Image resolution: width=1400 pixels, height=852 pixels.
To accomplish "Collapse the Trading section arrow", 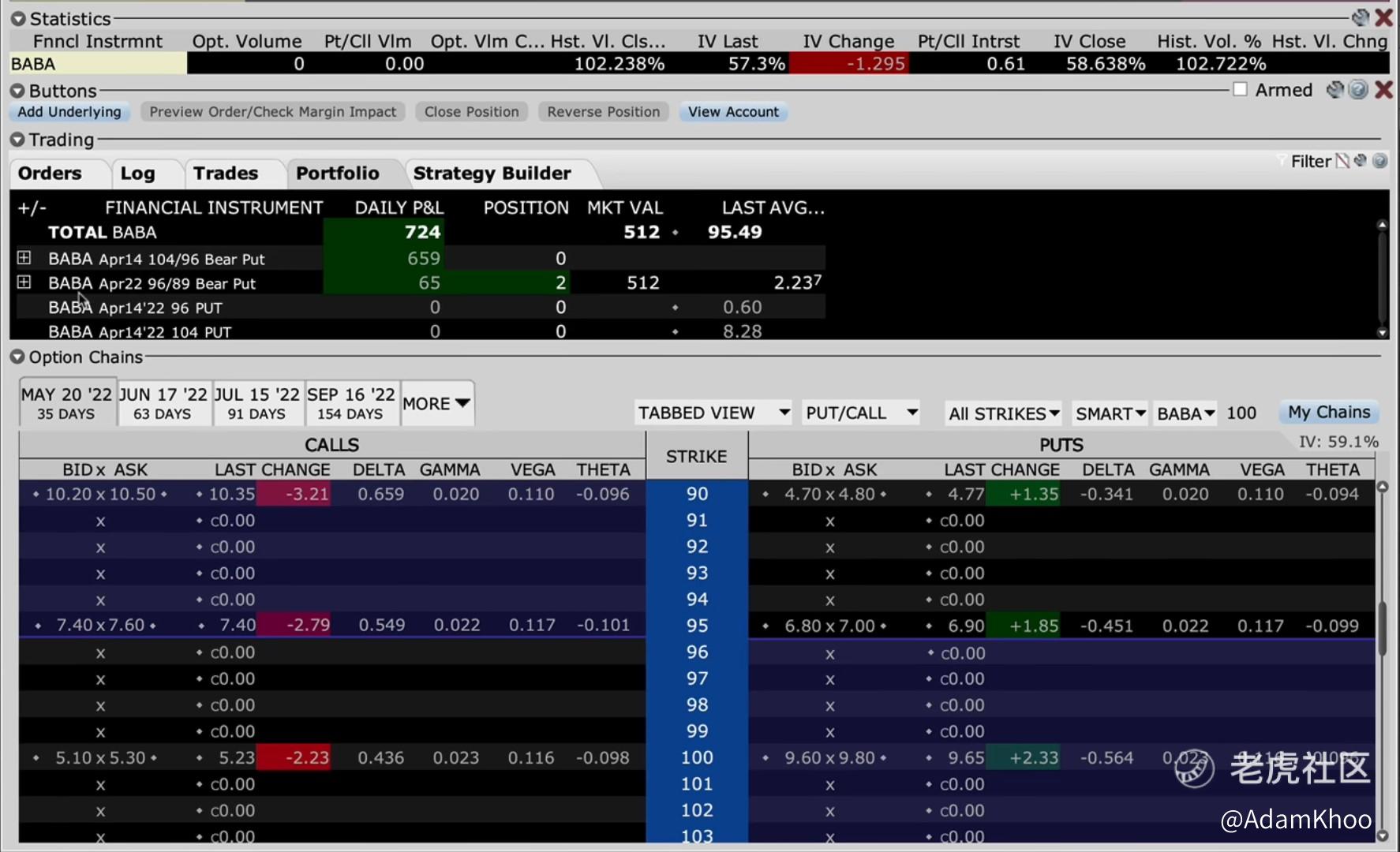I will 17,140.
